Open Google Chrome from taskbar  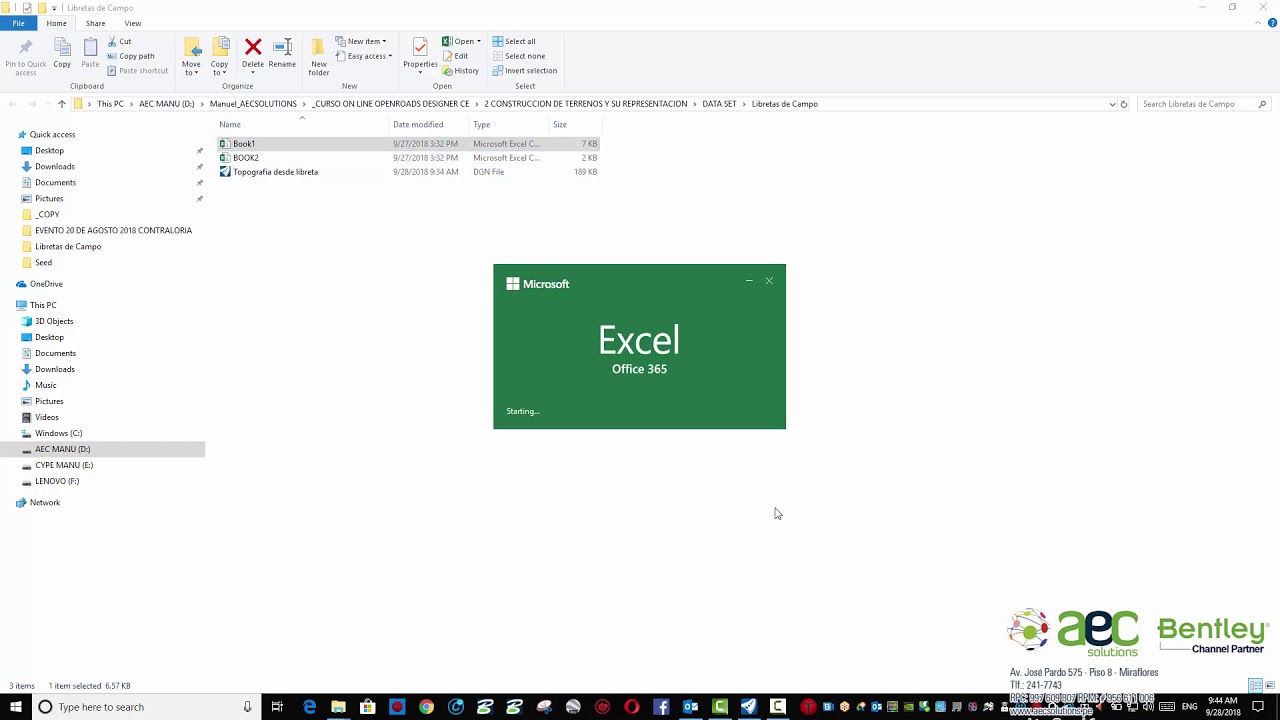pos(426,707)
